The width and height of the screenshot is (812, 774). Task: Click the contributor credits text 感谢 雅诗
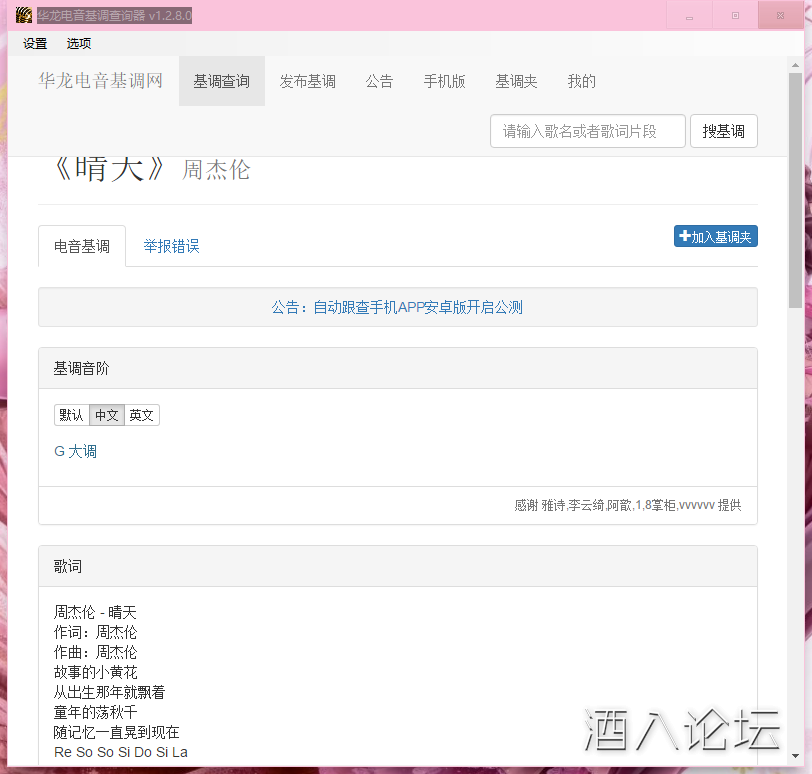[x=627, y=505]
